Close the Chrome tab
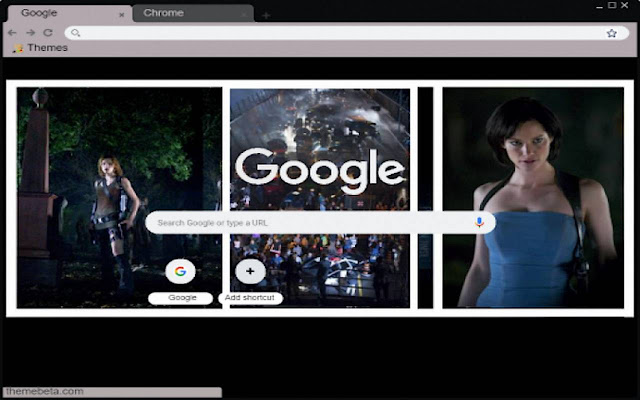640x400 pixels. (x=244, y=15)
